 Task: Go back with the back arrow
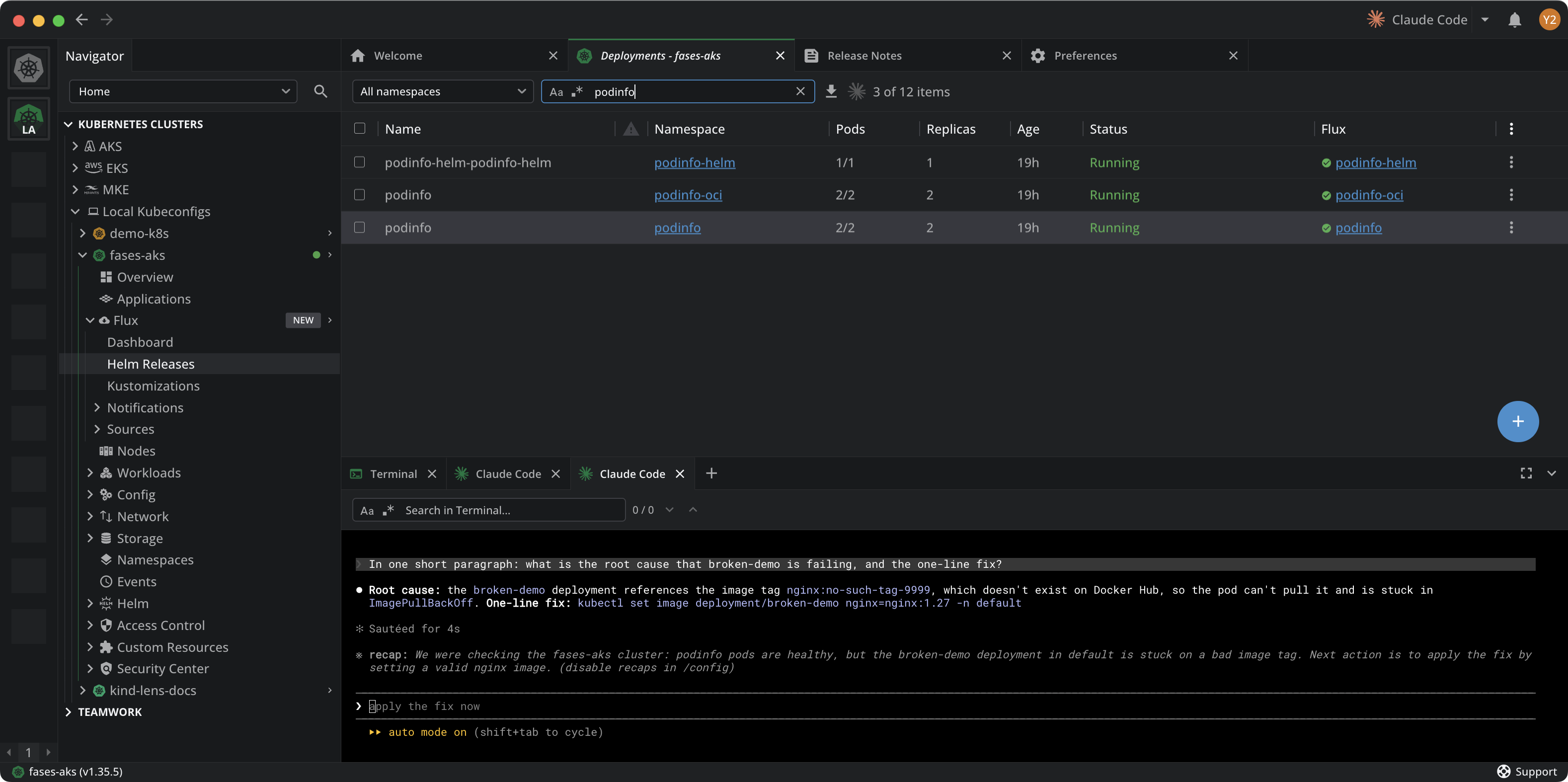coord(81,19)
